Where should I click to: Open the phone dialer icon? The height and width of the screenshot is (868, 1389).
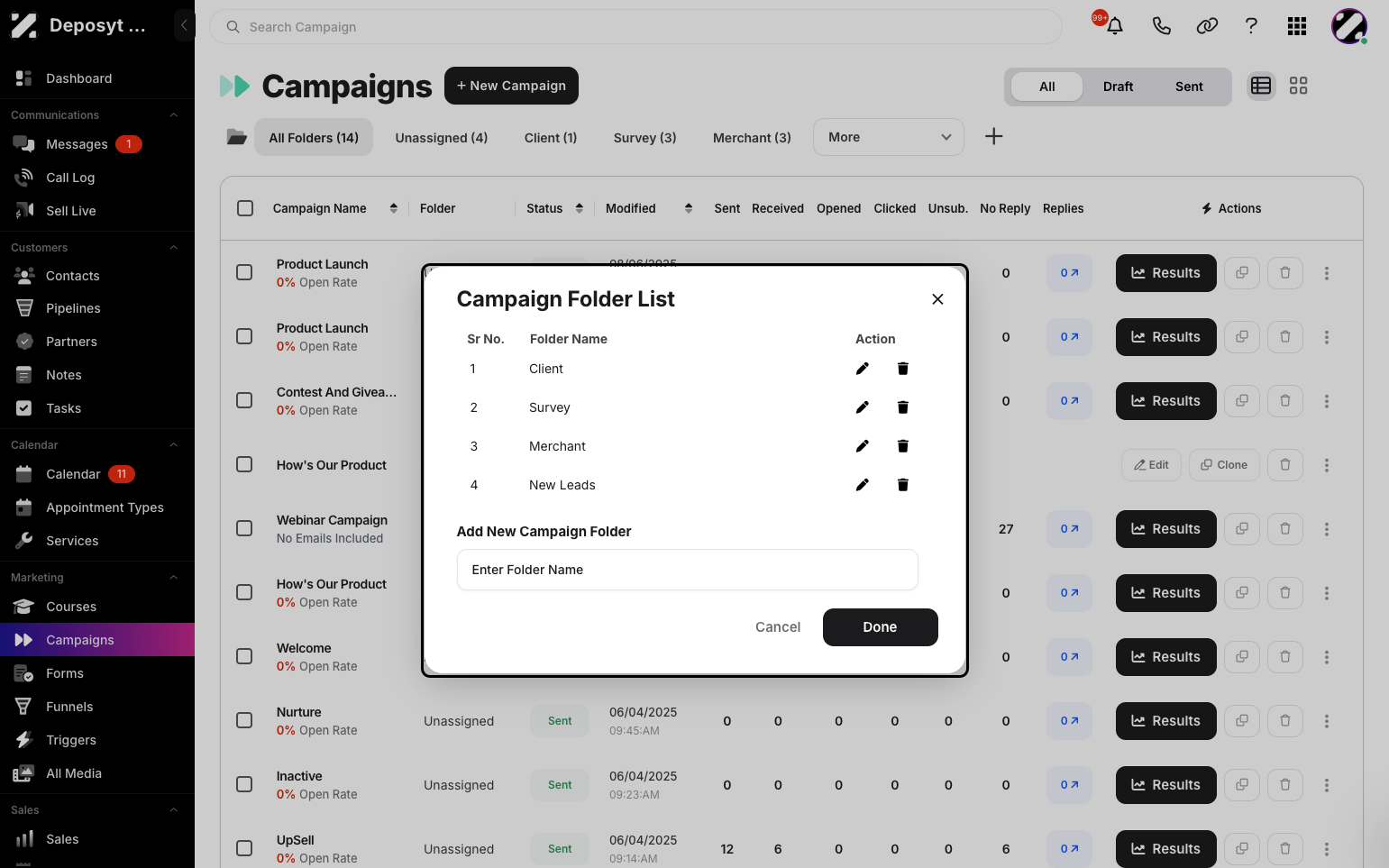(x=1161, y=26)
